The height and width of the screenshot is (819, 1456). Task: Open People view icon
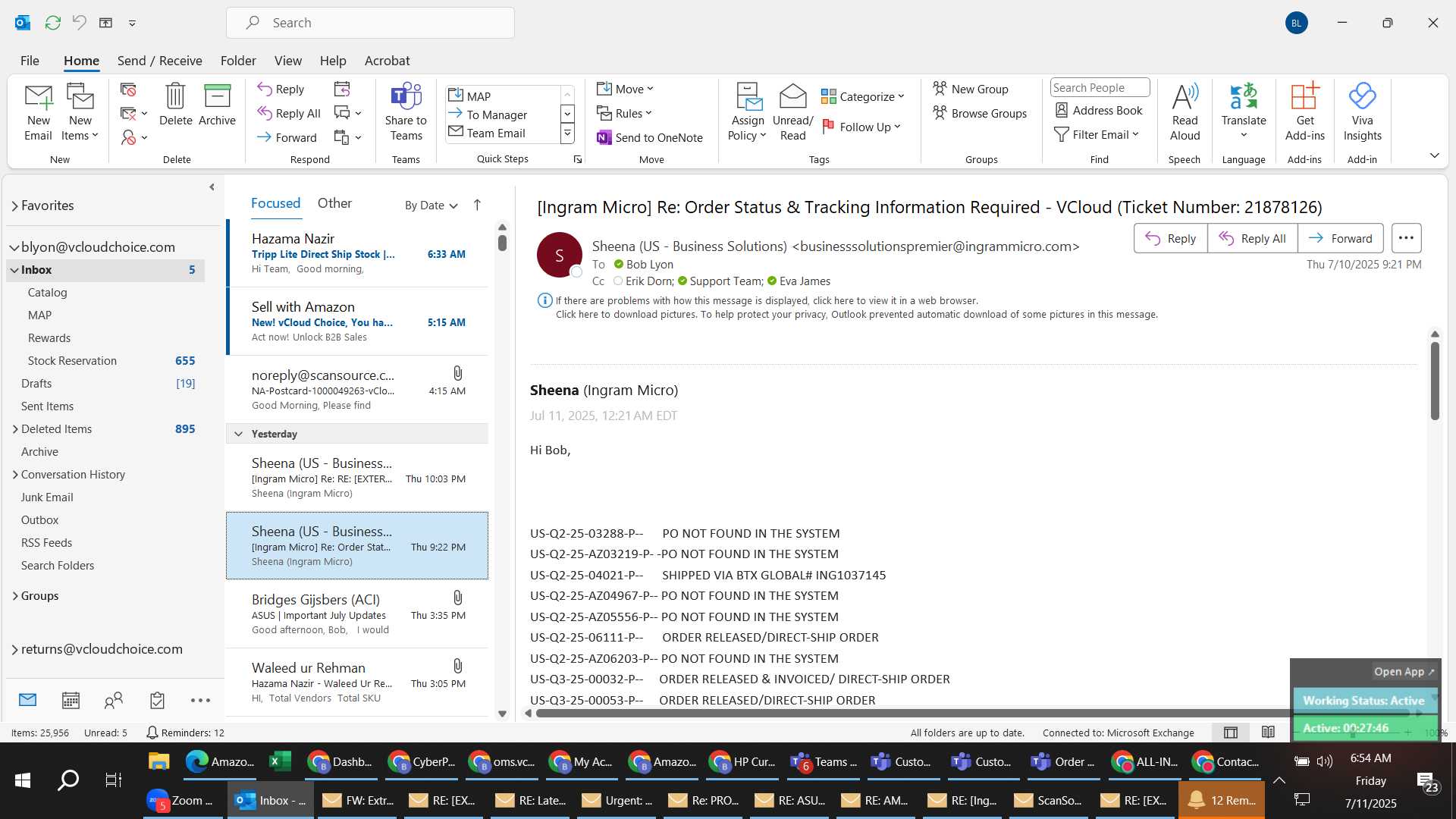point(114,700)
